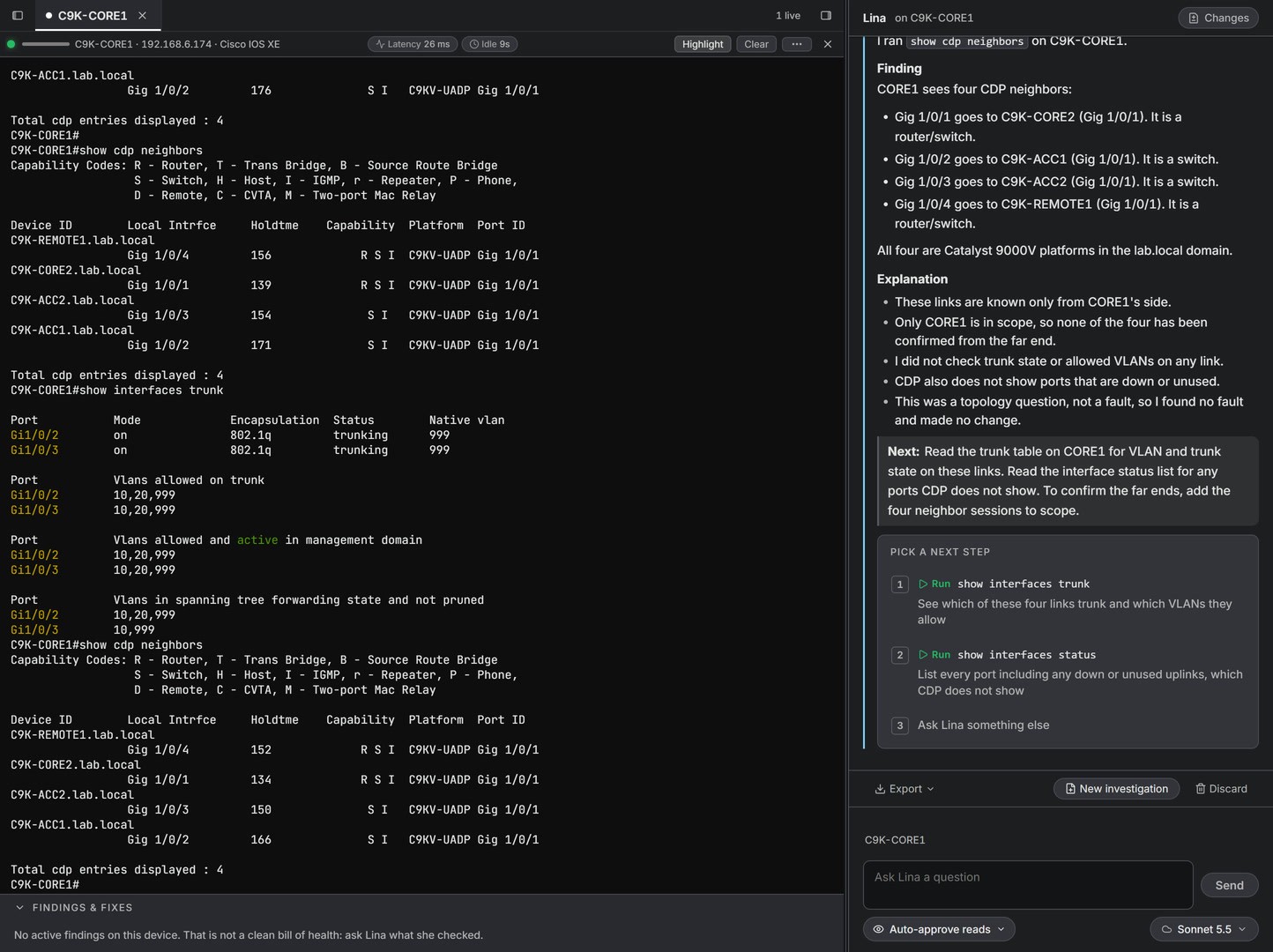The image size is (1273, 952).
Task: Select Ask Lina something else option
Action: tap(984, 725)
